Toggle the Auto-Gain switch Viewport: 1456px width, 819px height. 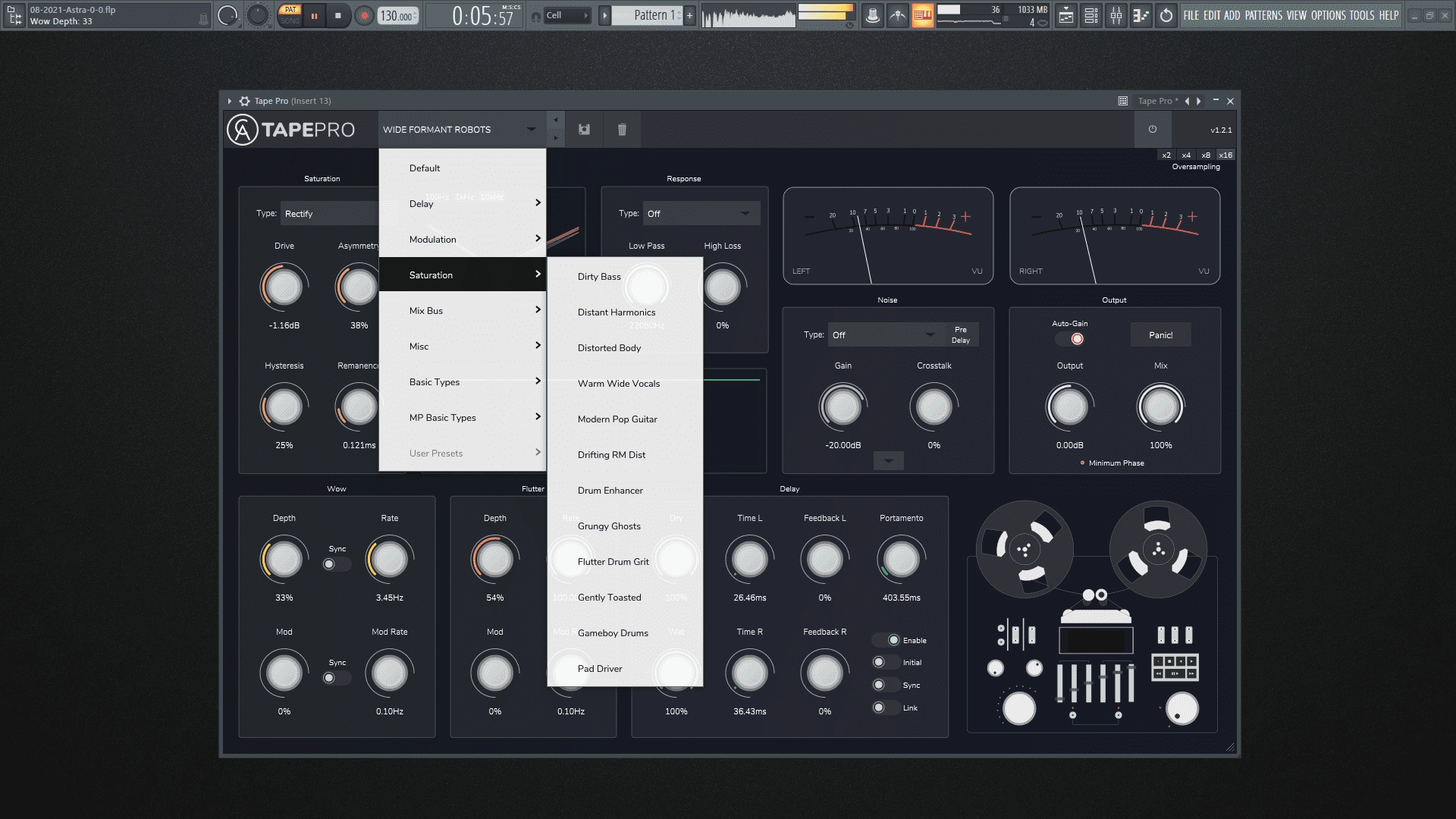(x=1069, y=339)
